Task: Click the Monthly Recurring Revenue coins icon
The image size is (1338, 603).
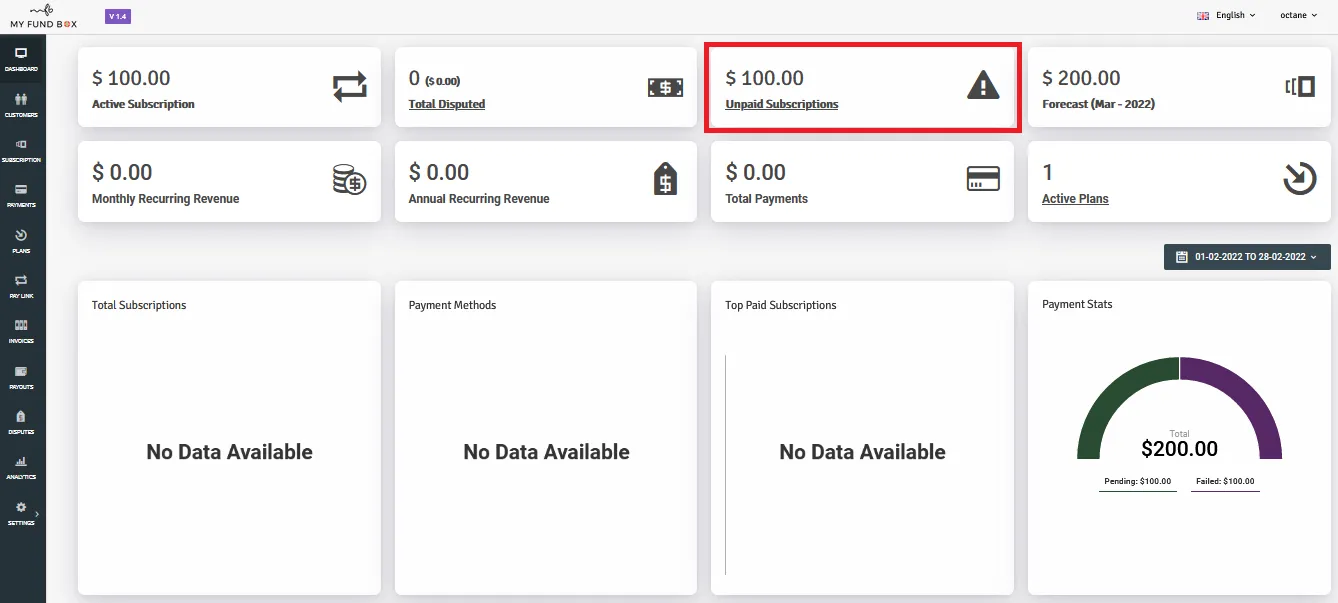Action: [350, 181]
